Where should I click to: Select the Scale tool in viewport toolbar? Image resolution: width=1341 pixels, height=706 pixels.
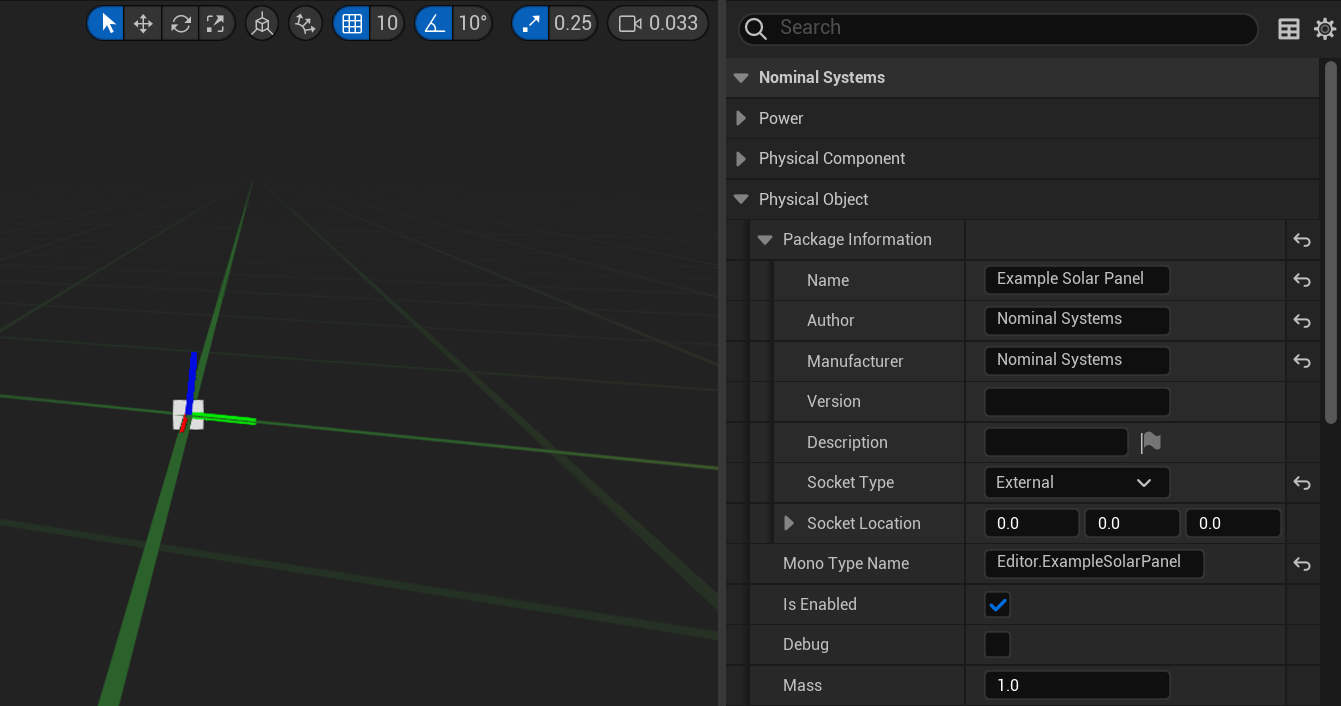point(216,23)
